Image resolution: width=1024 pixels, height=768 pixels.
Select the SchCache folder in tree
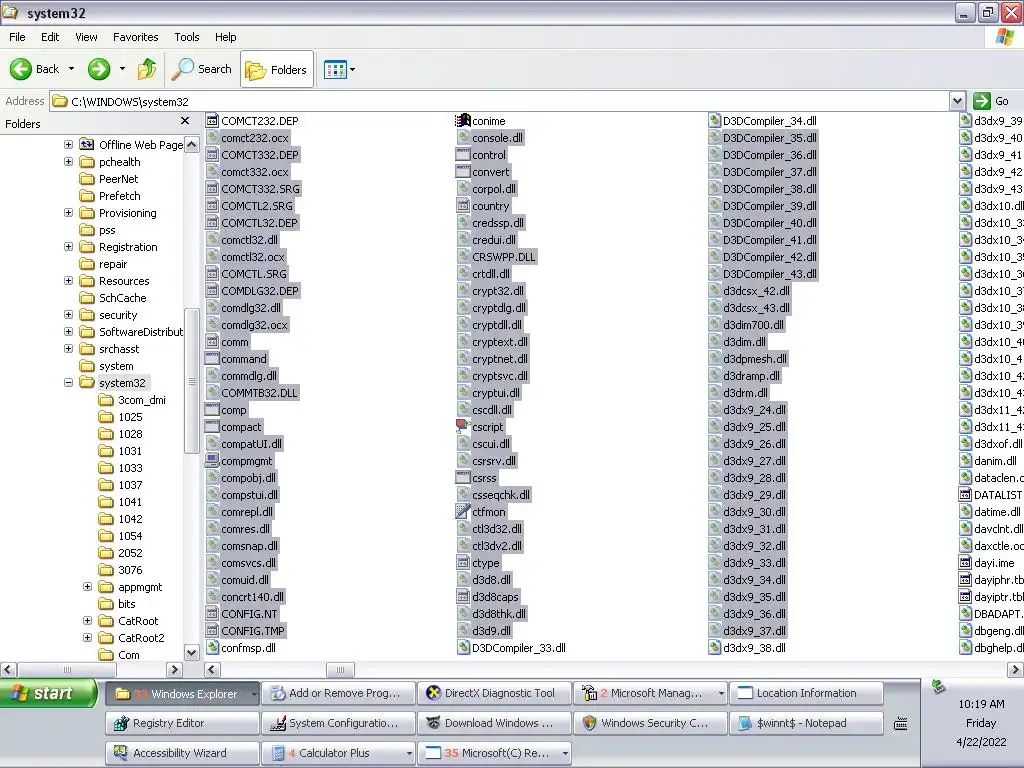coord(123,298)
